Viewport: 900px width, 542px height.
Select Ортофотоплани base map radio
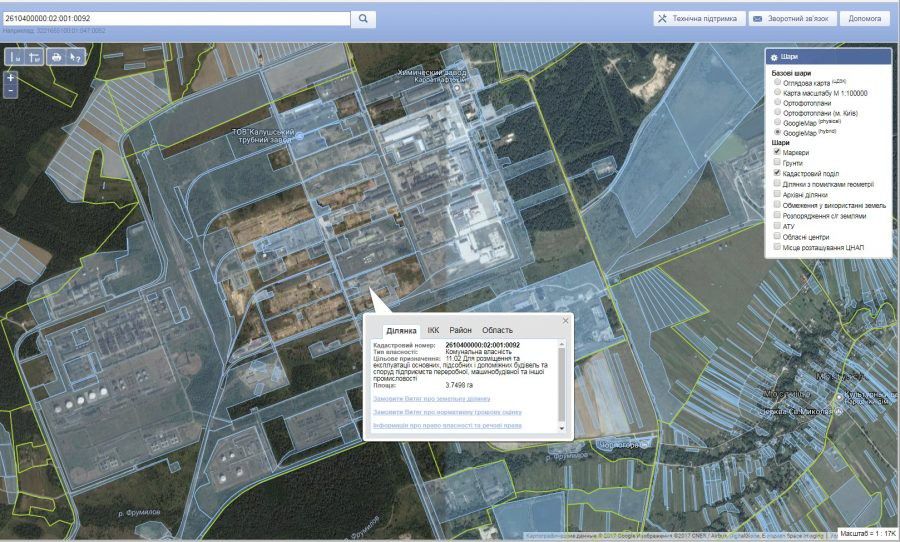tap(777, 102)
